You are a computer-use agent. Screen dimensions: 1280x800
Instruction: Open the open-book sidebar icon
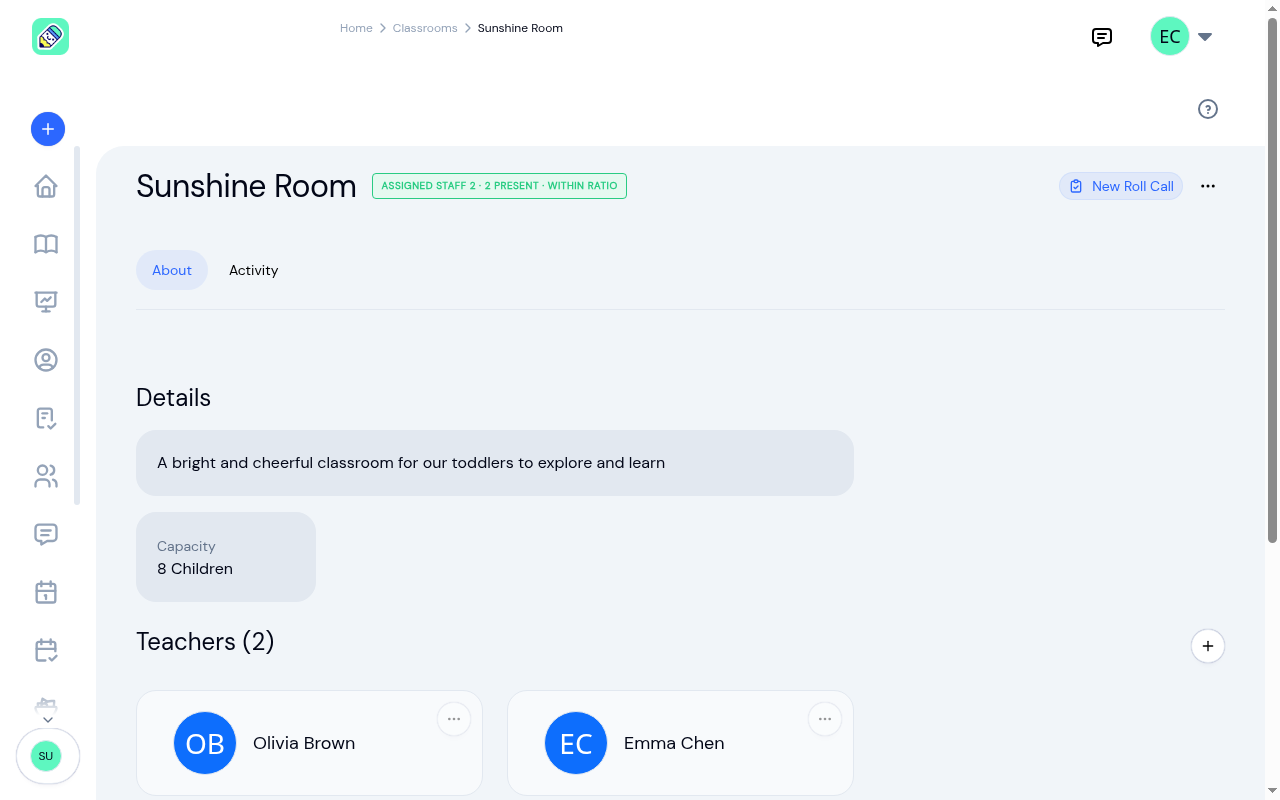point(46,244)
